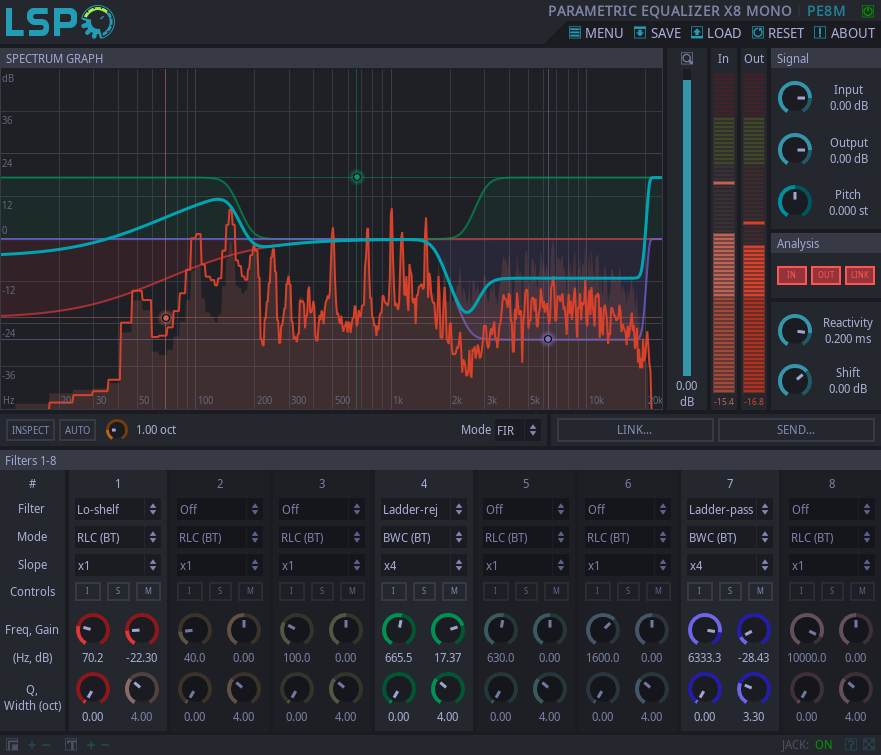This screenshot has height=755, width=881.
Task: Open filter 2's Off filter type dropdown
Action: 220,509
